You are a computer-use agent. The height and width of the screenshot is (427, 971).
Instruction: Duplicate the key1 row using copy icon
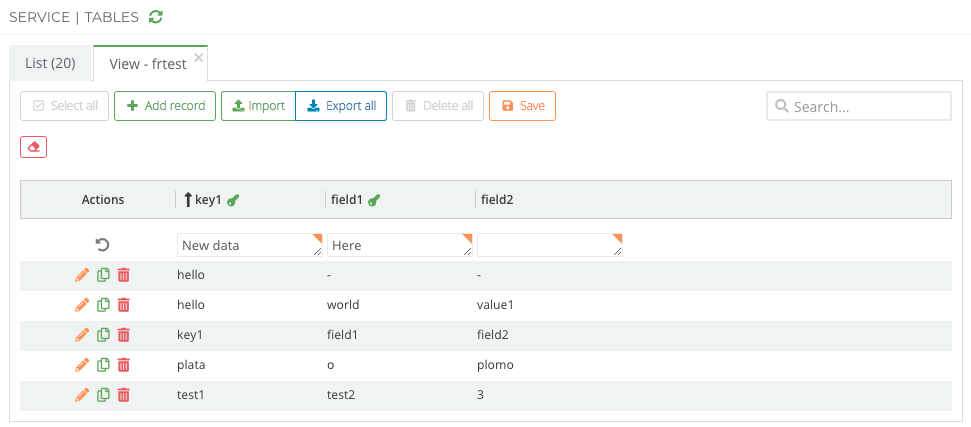pos(103,335)
